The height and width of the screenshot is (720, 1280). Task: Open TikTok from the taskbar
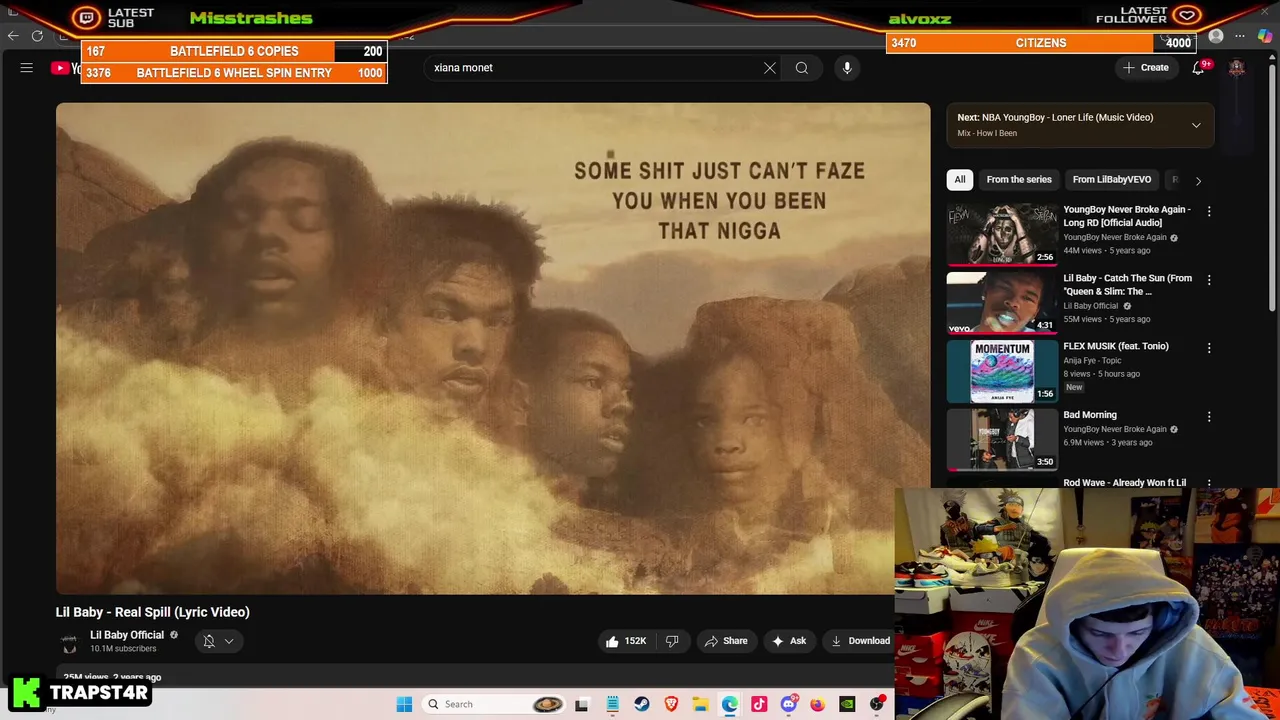point(759,704)
